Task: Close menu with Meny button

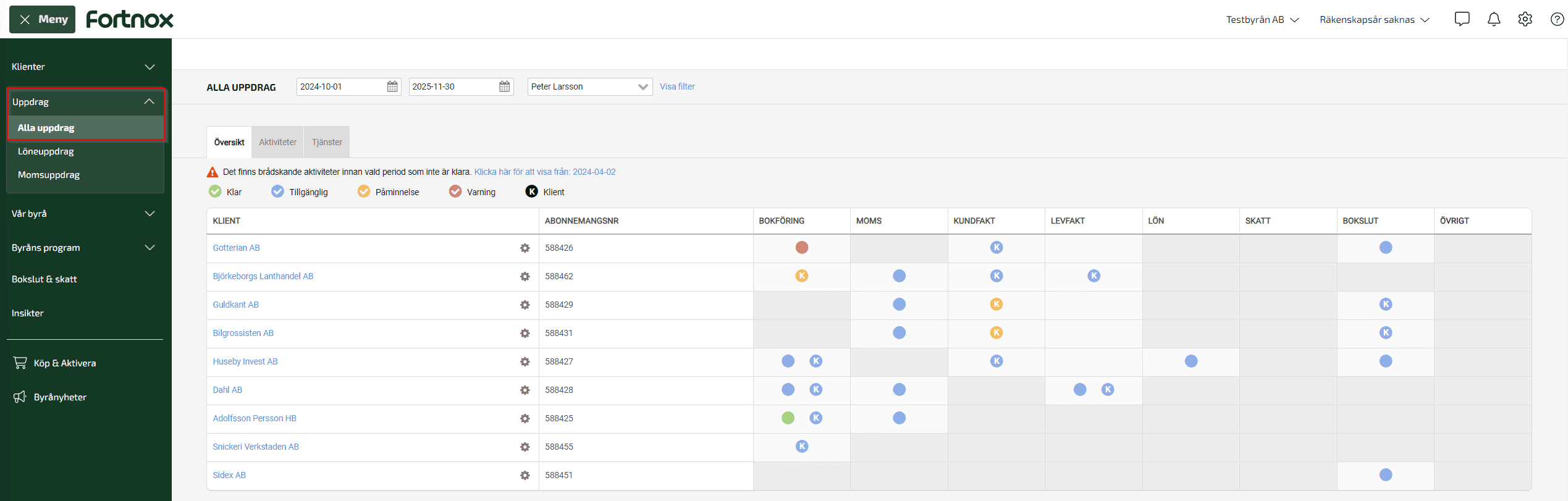Action: coord(42,19)
